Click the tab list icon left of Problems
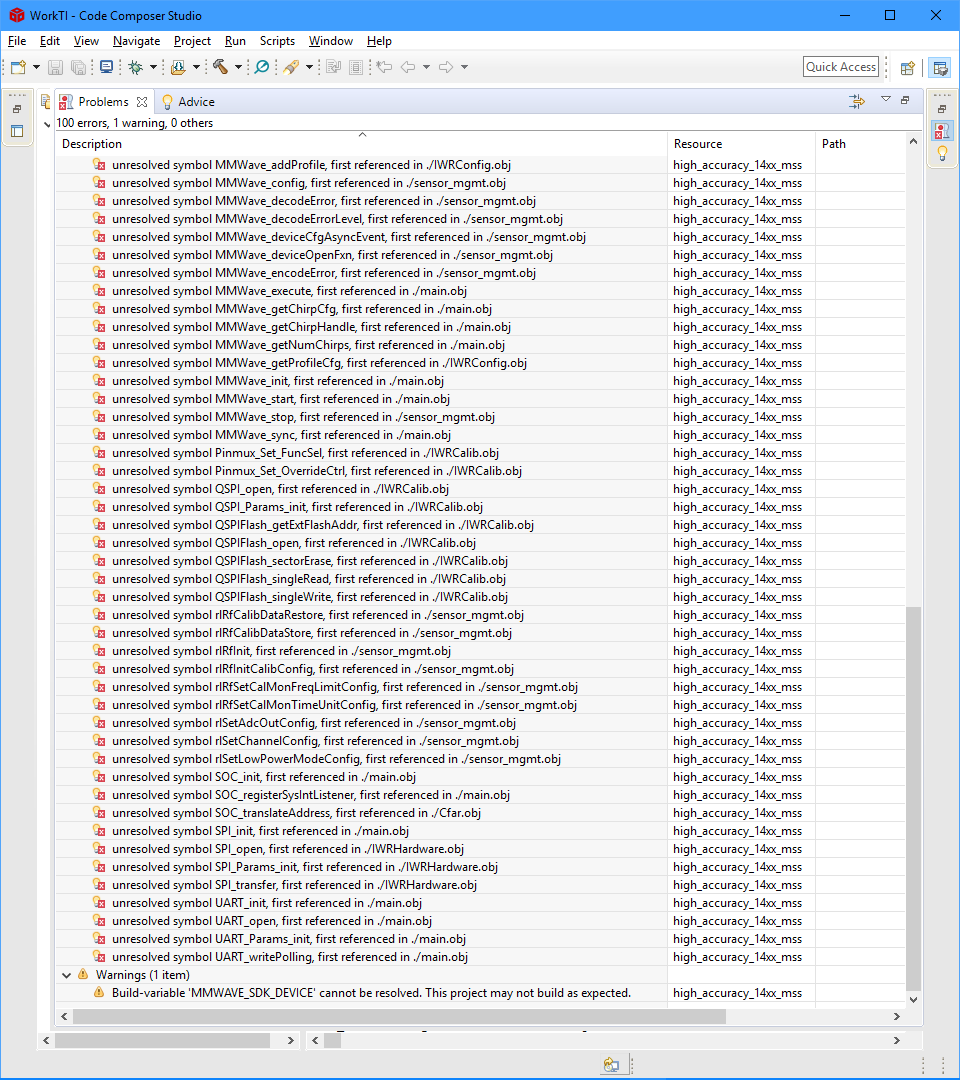This screenshot has width=960, height=1080. tap(45, 102)
